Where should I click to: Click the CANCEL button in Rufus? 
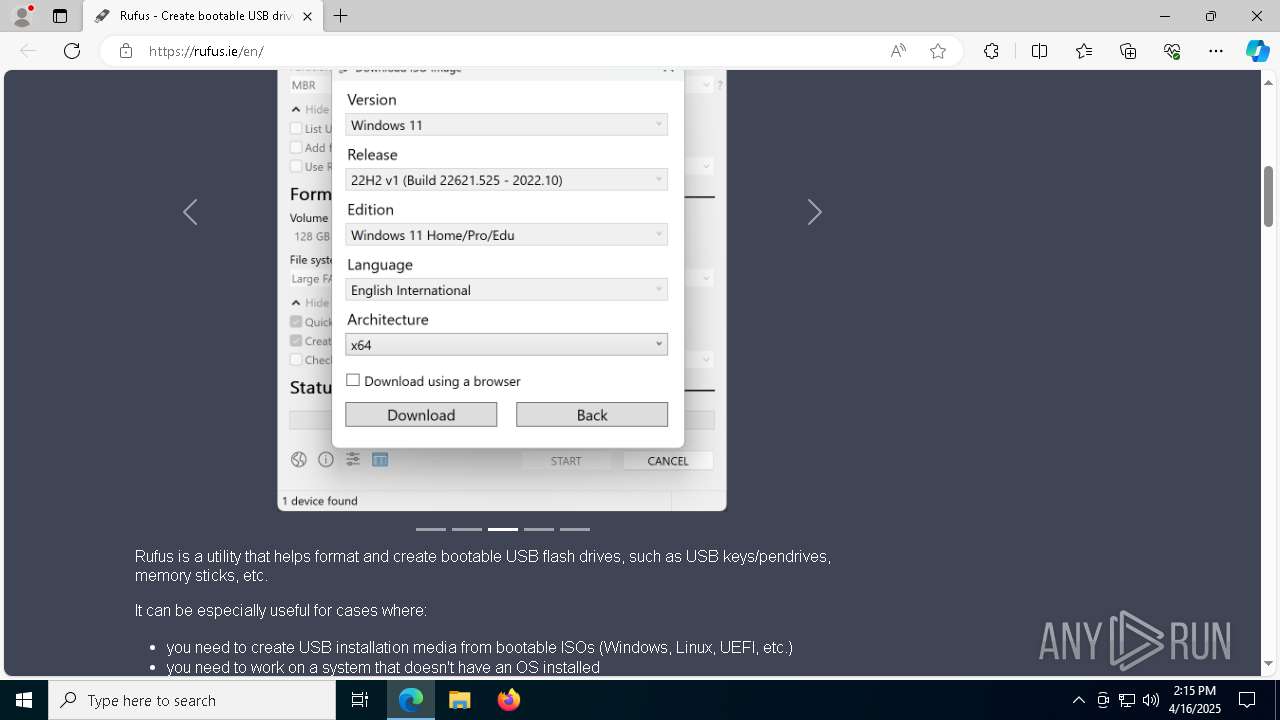tap(668, 461)
